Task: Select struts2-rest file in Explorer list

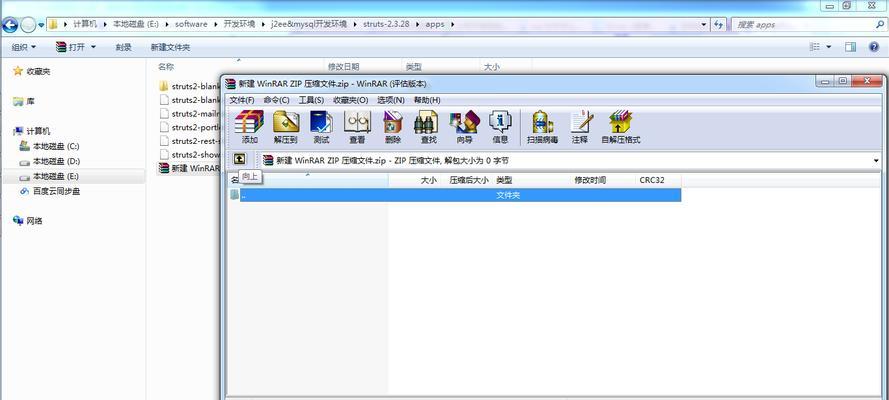Action: point(189,141)
